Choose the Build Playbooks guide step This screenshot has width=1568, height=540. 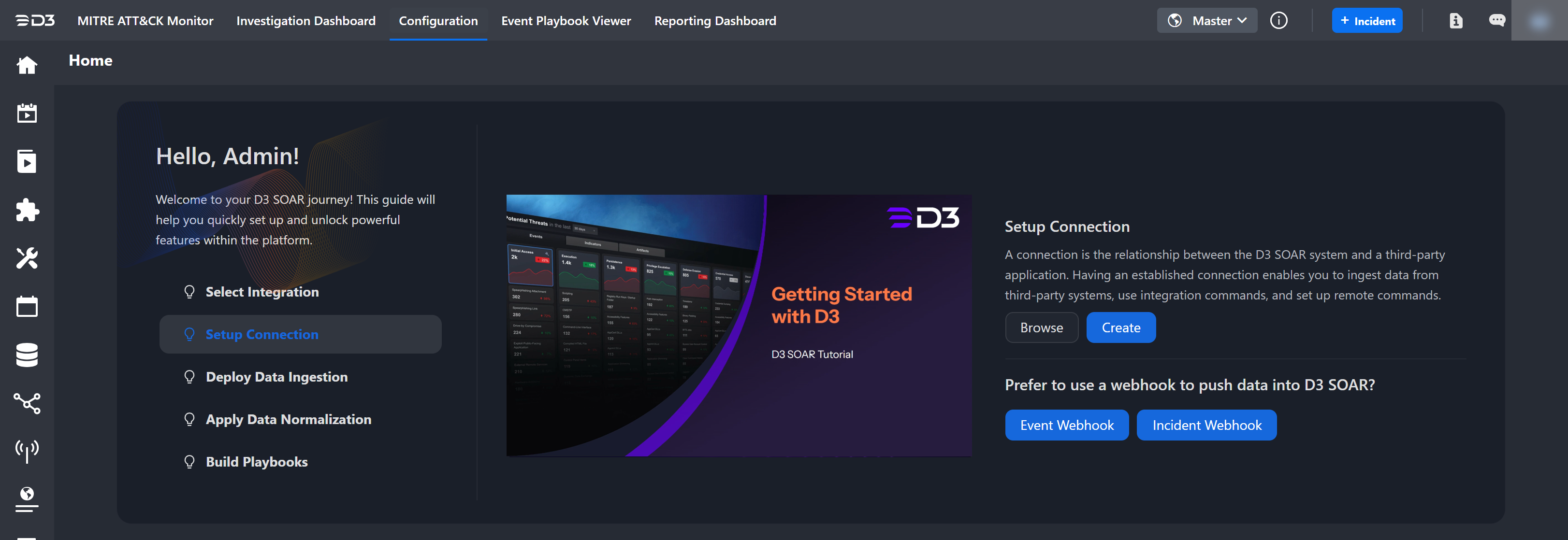pyautogui.click(x=256, y=462)
